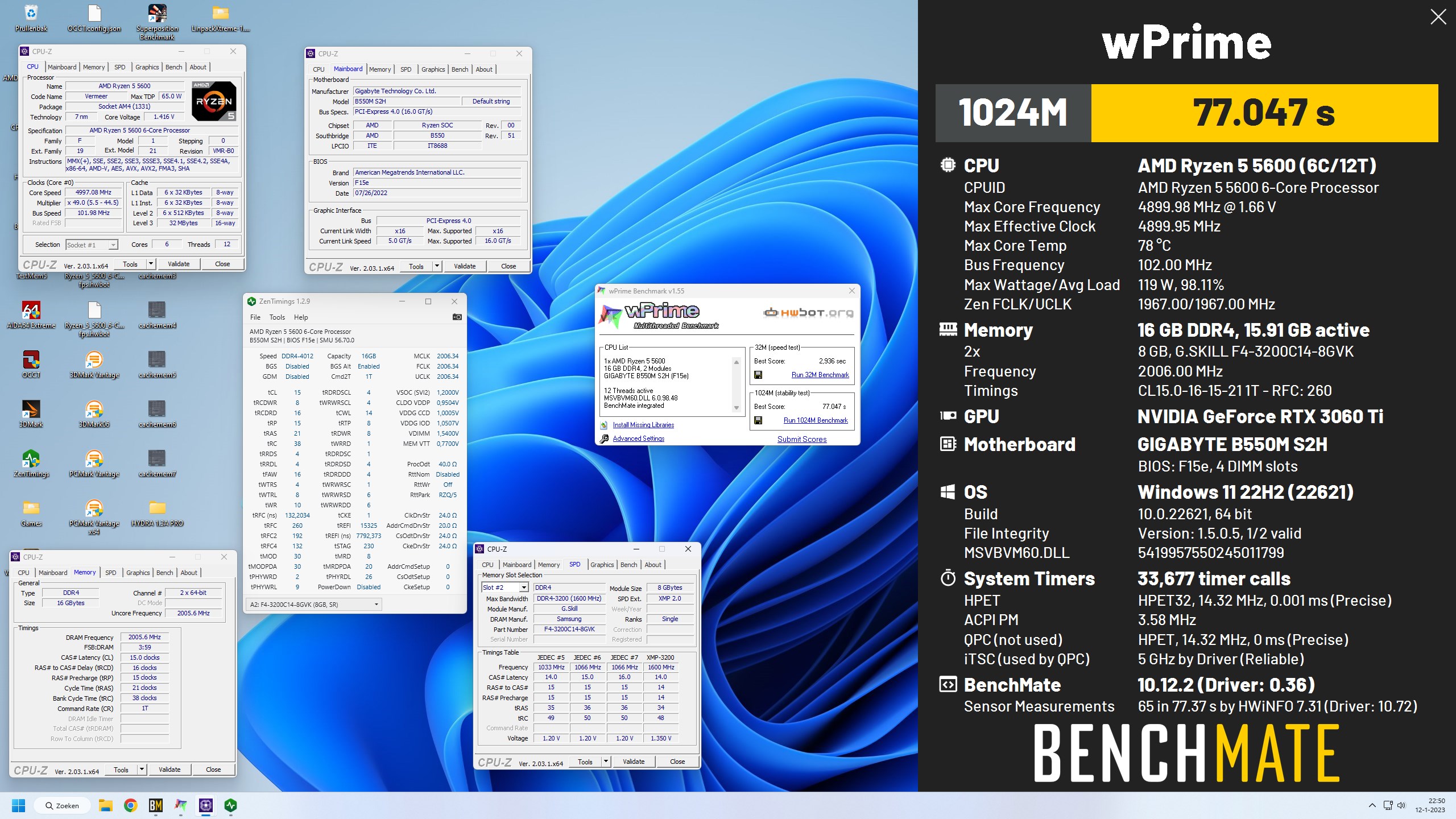Expand Tools arrow in CPU-Z CPU window

pyautogui.click(x=151, y=264)
